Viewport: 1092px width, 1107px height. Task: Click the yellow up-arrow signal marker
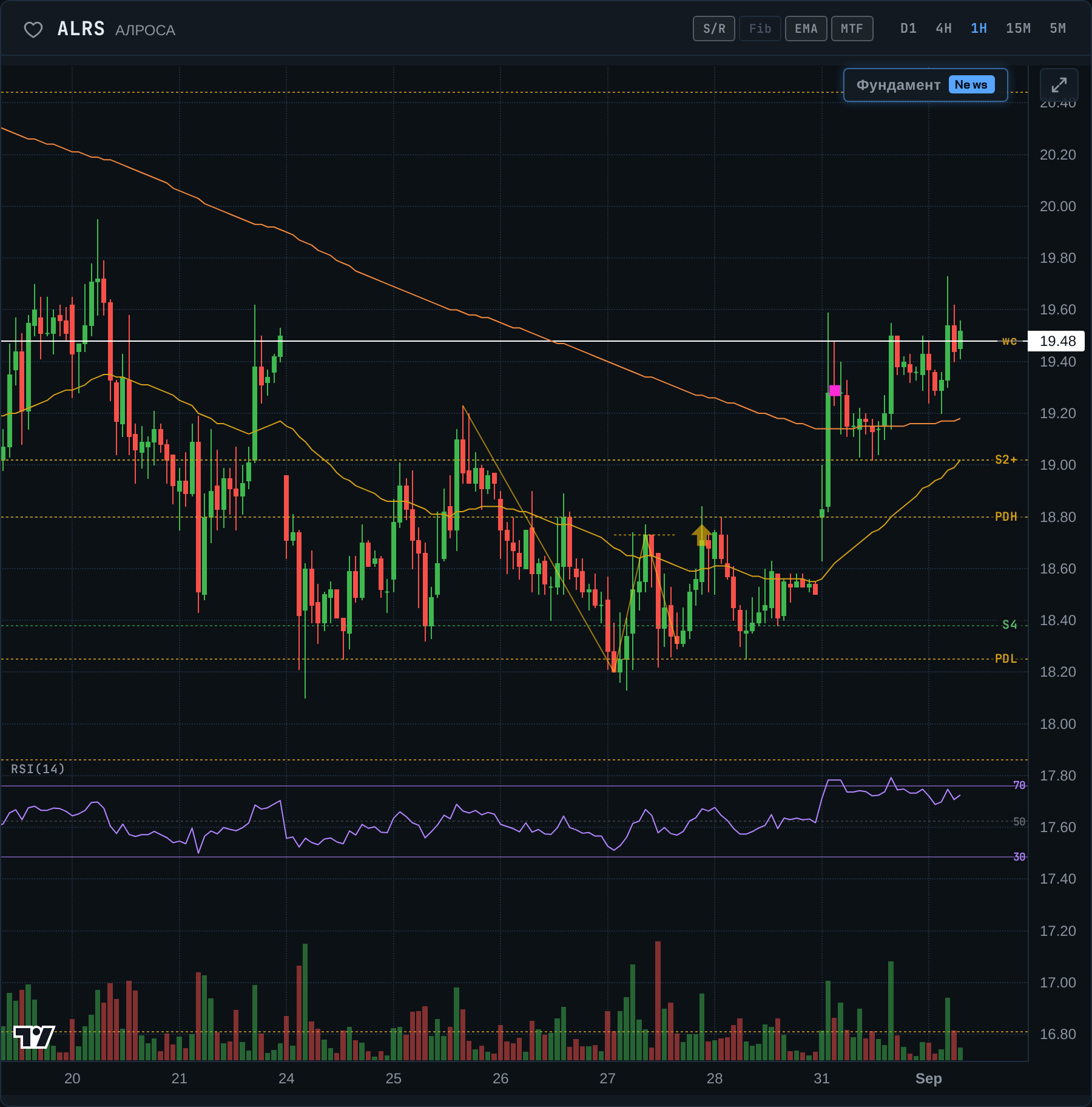(x=701, y=535)
